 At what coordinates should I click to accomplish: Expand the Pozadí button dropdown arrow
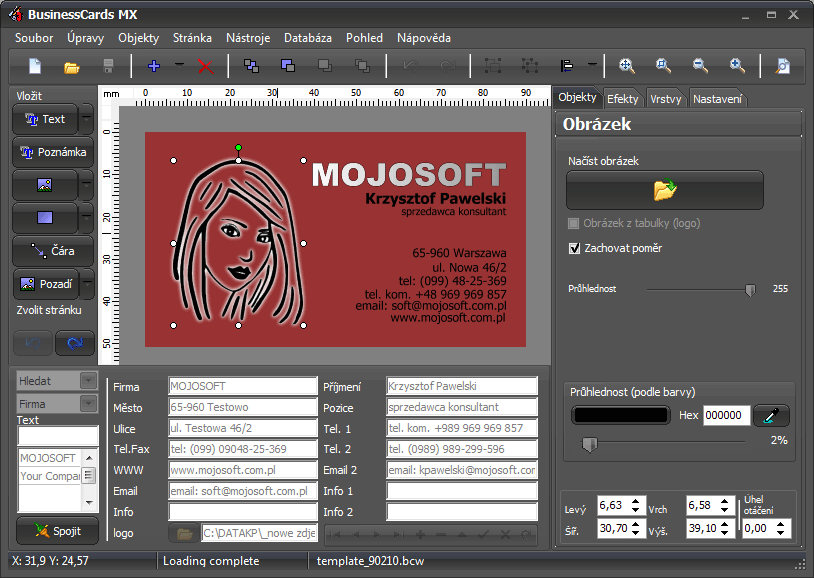point(87,284)
